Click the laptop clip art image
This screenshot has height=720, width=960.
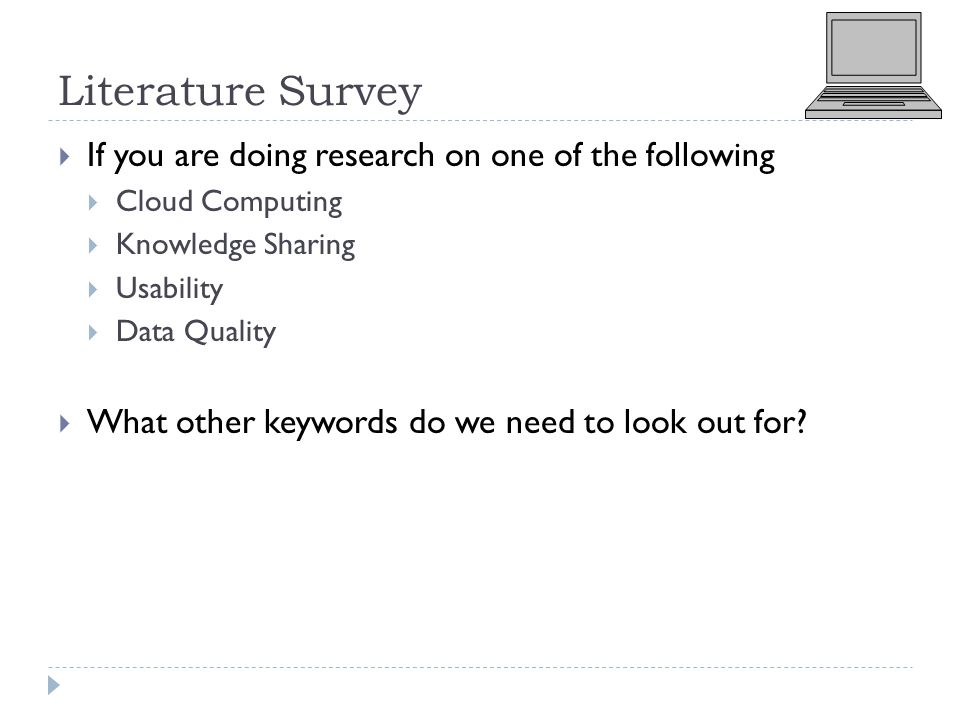[x=873, y=66]
